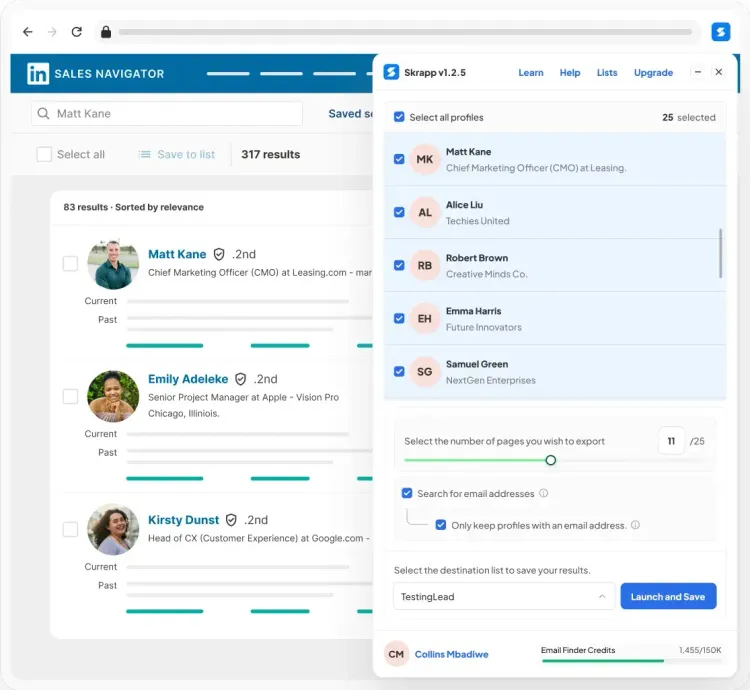Click the 317 results text
Screen dimensions: 750x690
[x=271, y=154]
